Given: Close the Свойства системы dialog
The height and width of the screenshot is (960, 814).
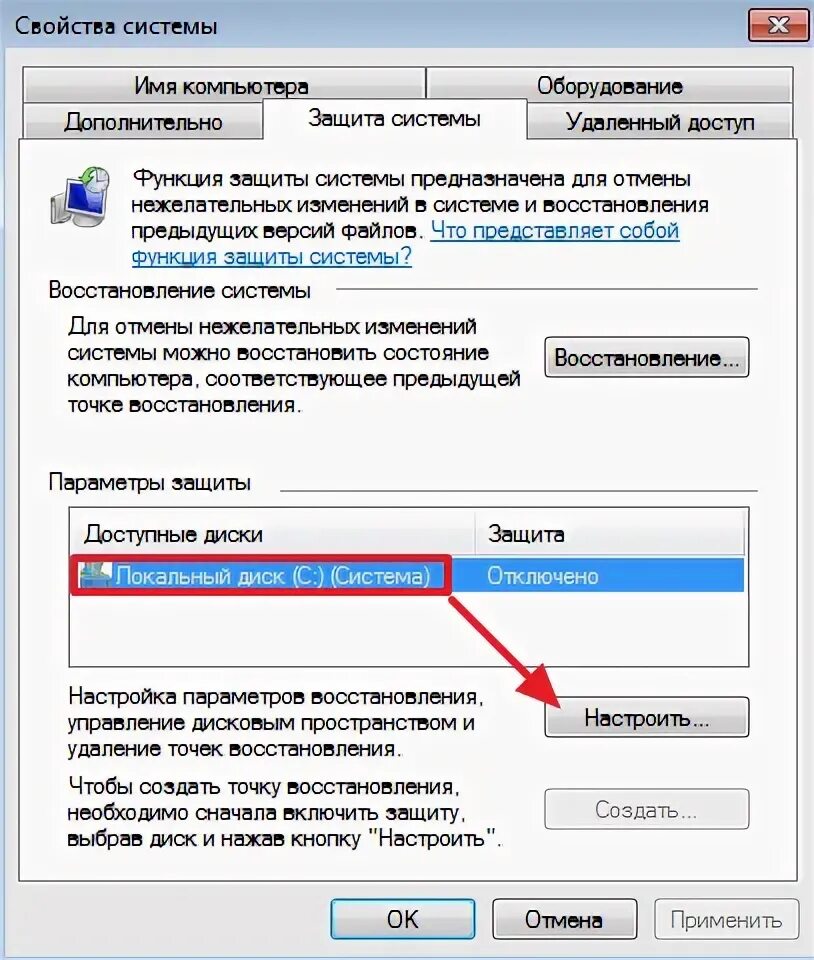Looking at the screenshot, I should [778, 26].
